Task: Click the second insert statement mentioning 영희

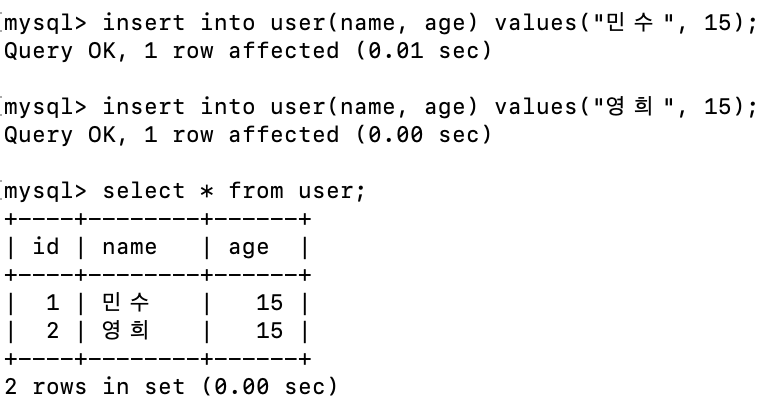Action: coord(429,107)
